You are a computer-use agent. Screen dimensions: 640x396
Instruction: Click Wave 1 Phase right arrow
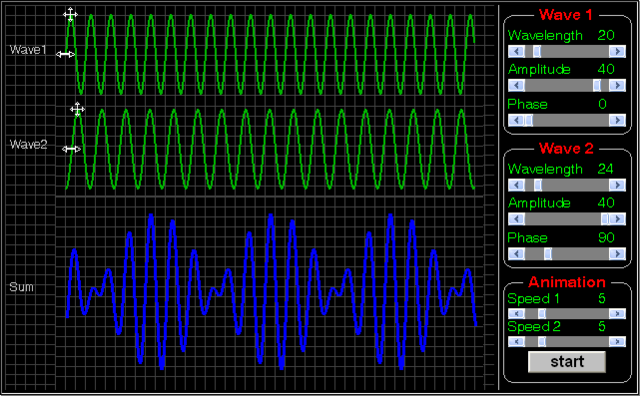617,120
